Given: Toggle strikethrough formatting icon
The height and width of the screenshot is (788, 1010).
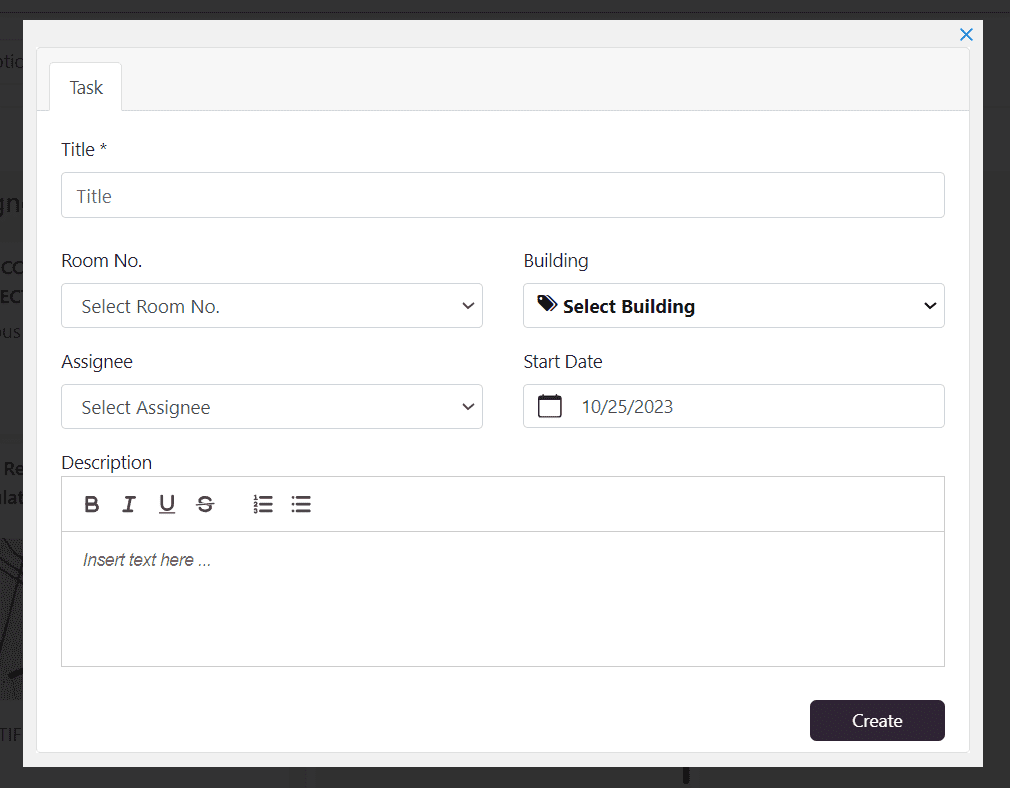Looking at the screenshot, I should pyautogui.click(x=205, y=504).
